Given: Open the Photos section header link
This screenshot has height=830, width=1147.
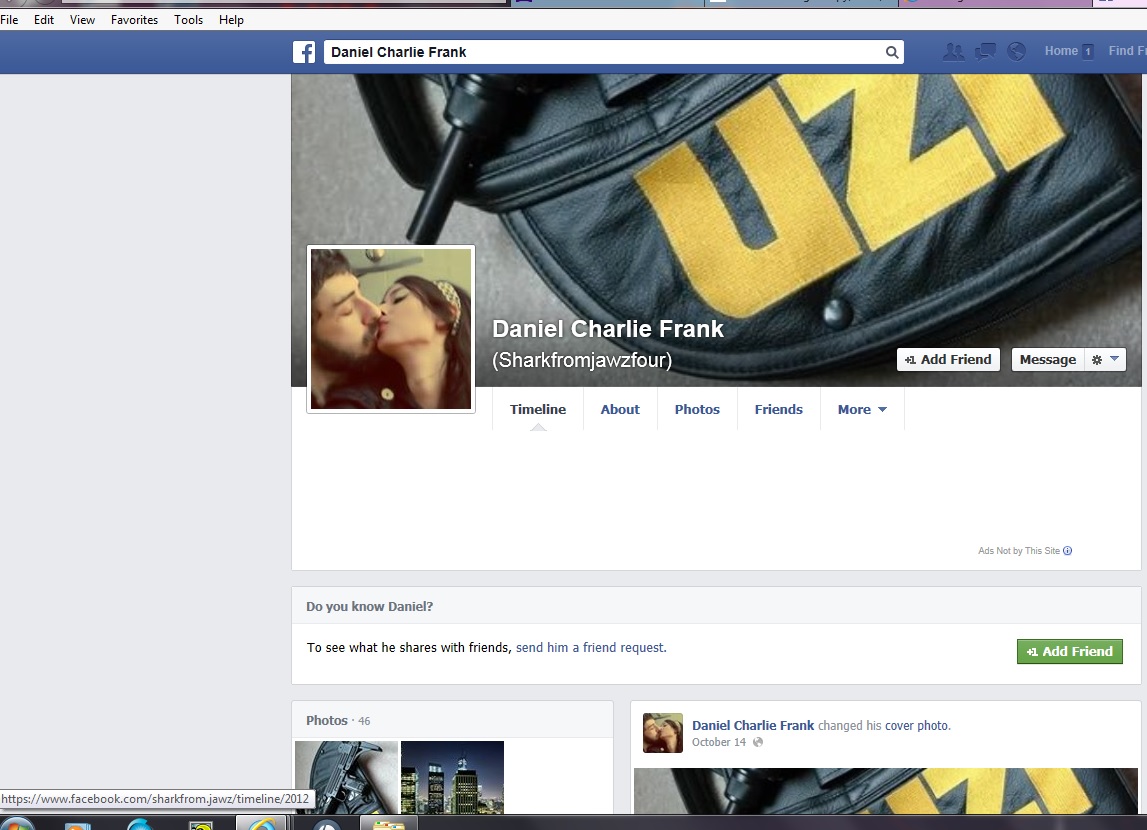Looking at the screenshot, I should tap(326, 720).
